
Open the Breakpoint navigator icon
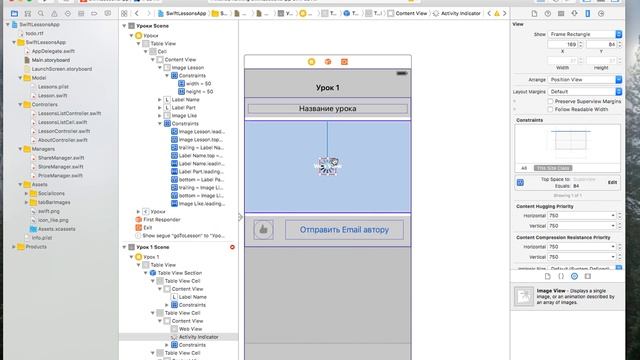[x=94, y=13]
